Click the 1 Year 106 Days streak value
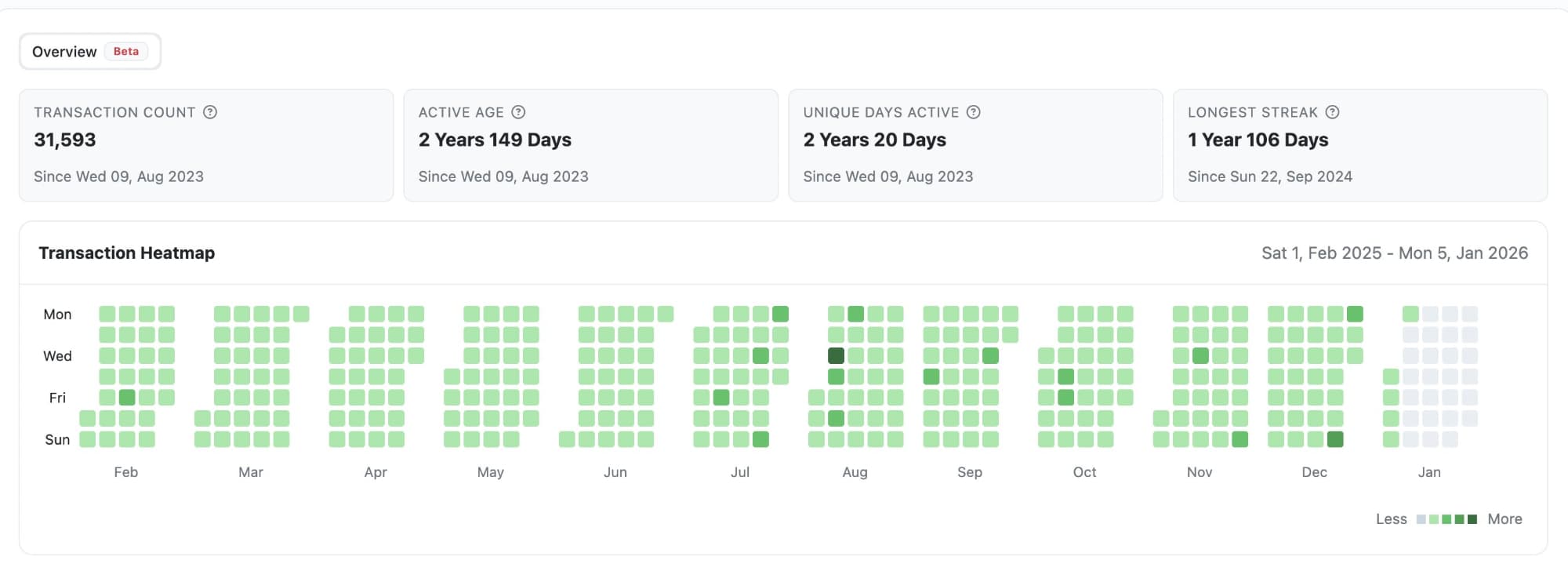The height and width of the screenshot is (571, 1568). (x=1258, y=140)
